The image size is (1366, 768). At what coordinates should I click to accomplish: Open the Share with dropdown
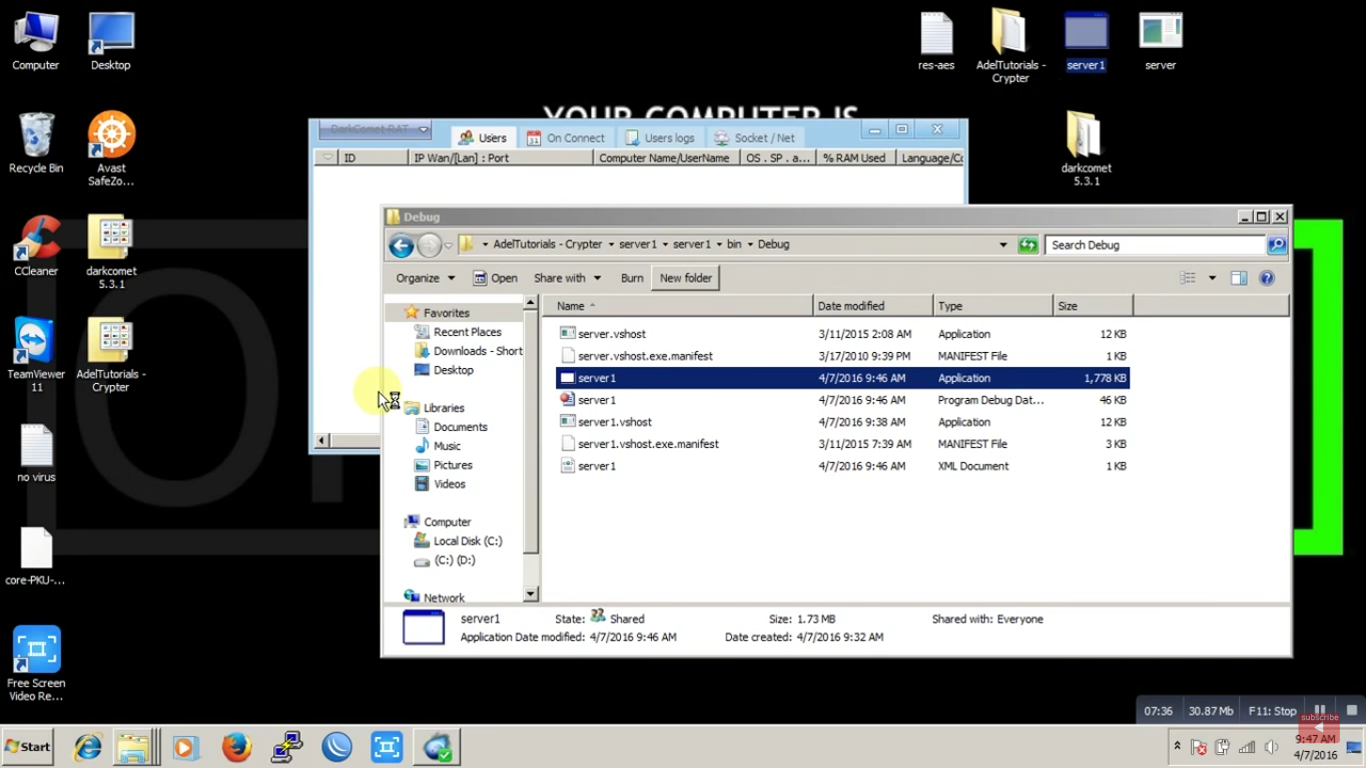click(567, 278)
